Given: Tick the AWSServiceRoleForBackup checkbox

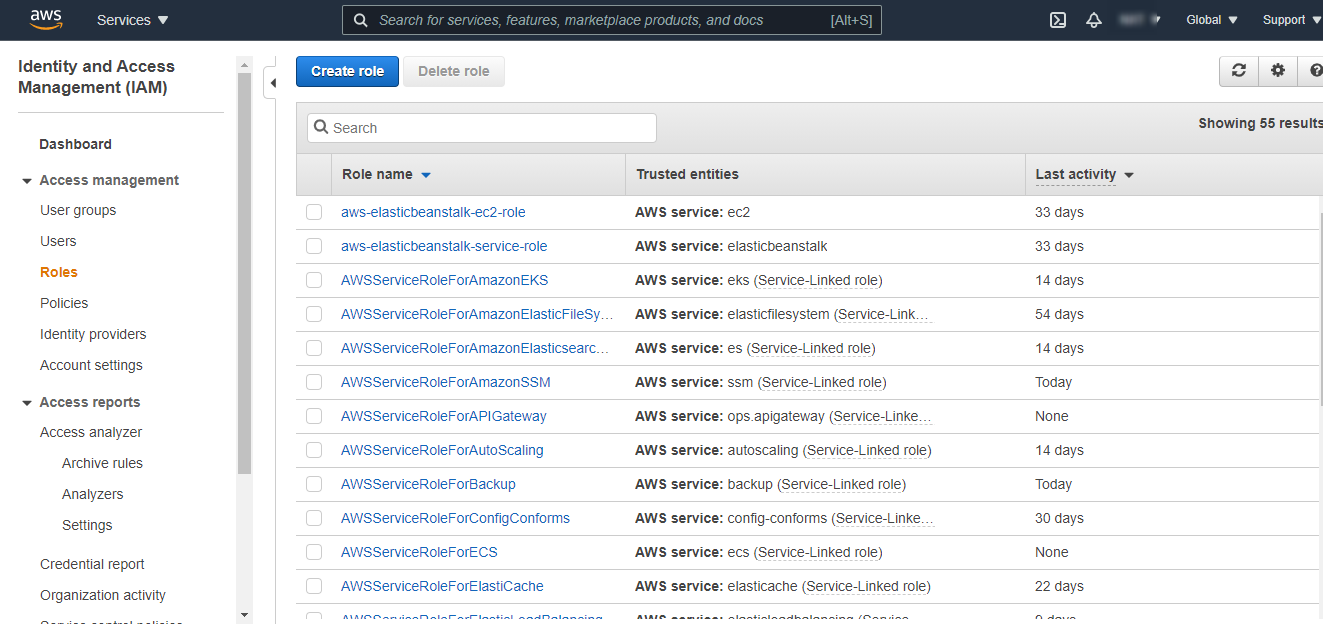Looking at the screenshot, I should tap(314, 484).
